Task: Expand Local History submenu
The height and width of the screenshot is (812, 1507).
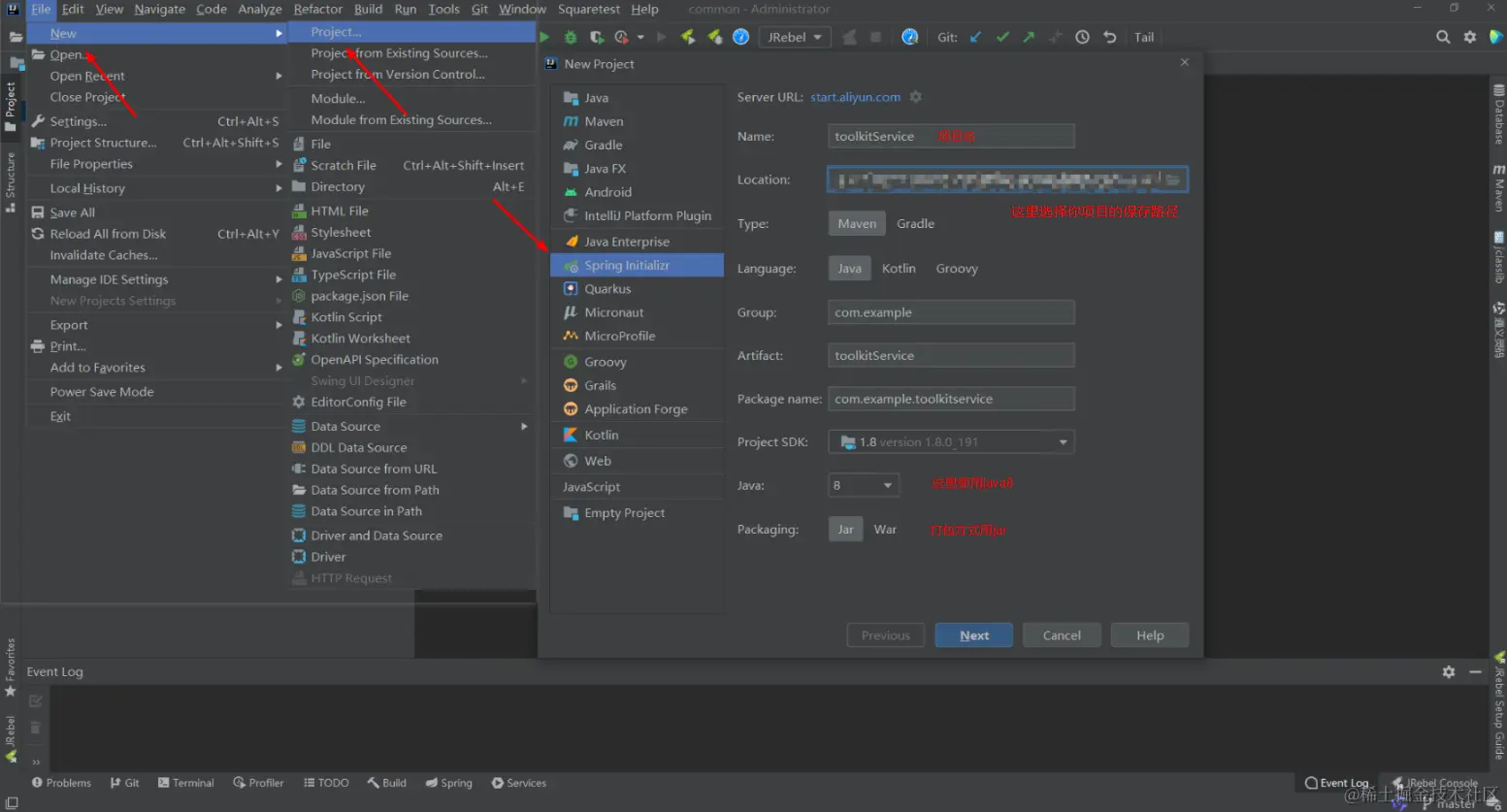Action: coord(156,188)
